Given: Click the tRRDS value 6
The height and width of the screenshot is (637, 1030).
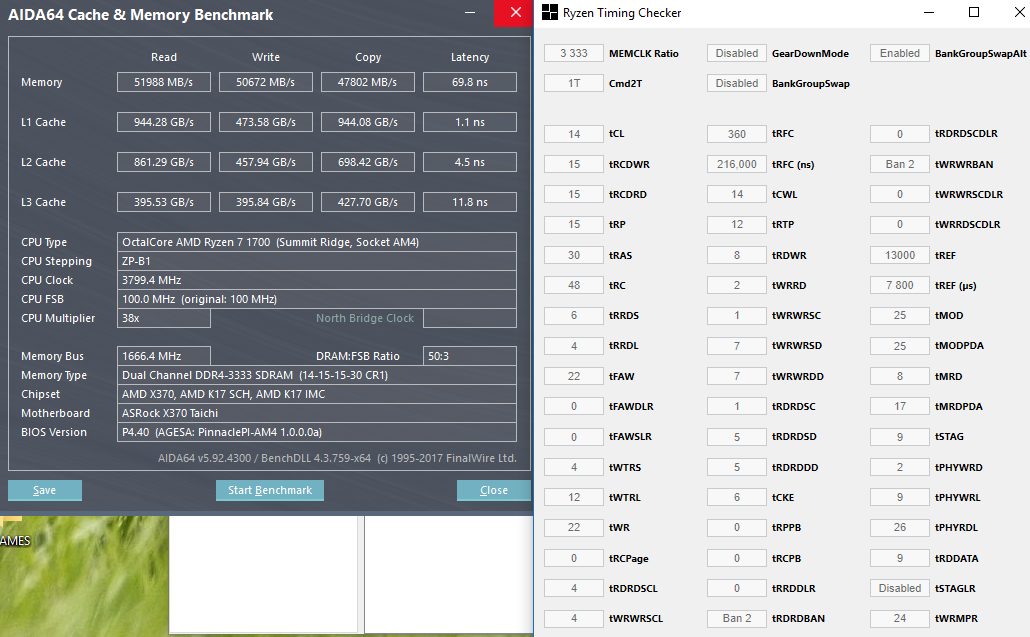Looking at the screenshot, I should click(573, 316).
